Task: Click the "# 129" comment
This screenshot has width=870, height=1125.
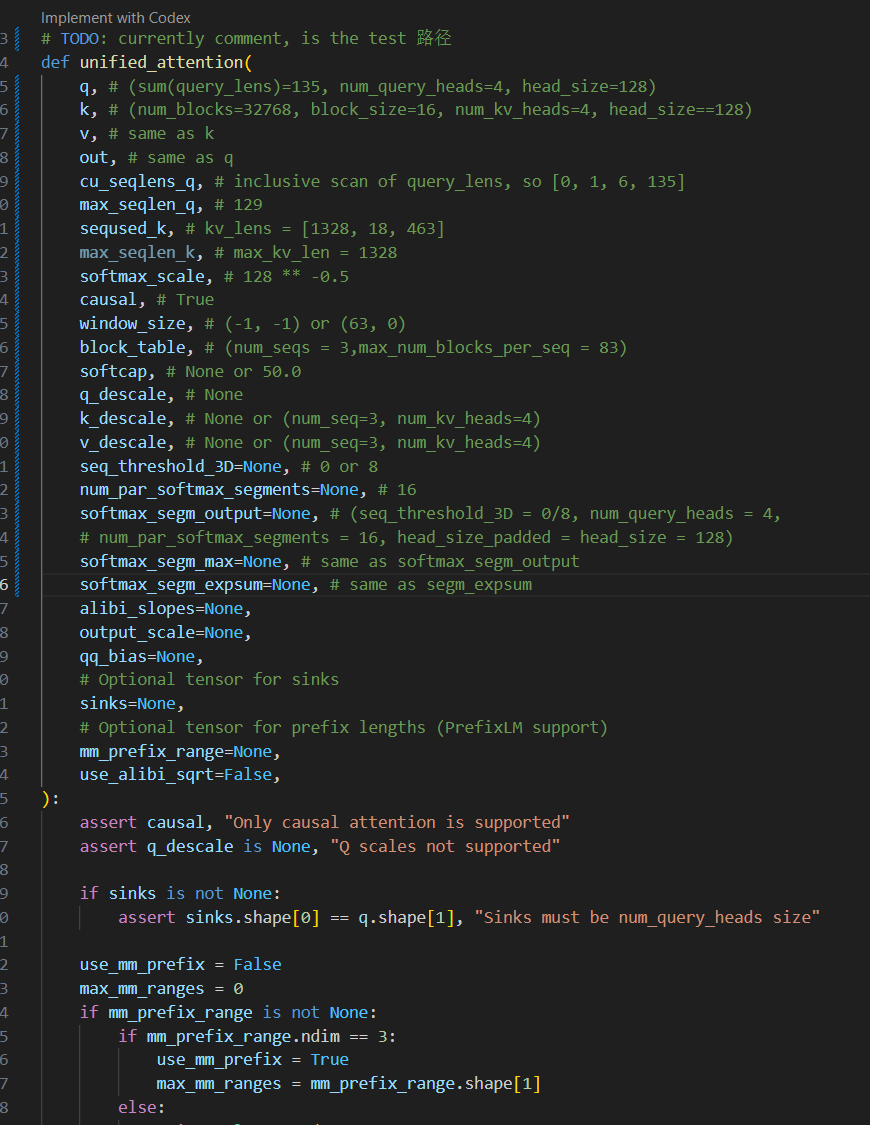Action: point(238,205)
